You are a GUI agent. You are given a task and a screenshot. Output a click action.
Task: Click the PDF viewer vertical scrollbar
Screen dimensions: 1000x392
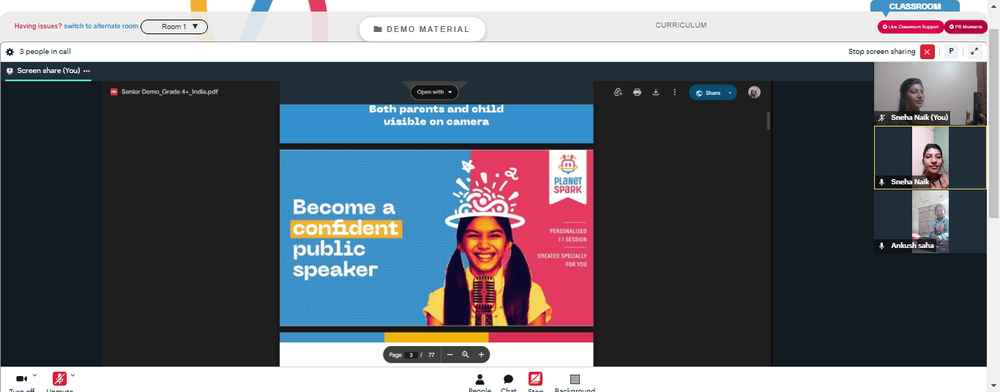768,121
